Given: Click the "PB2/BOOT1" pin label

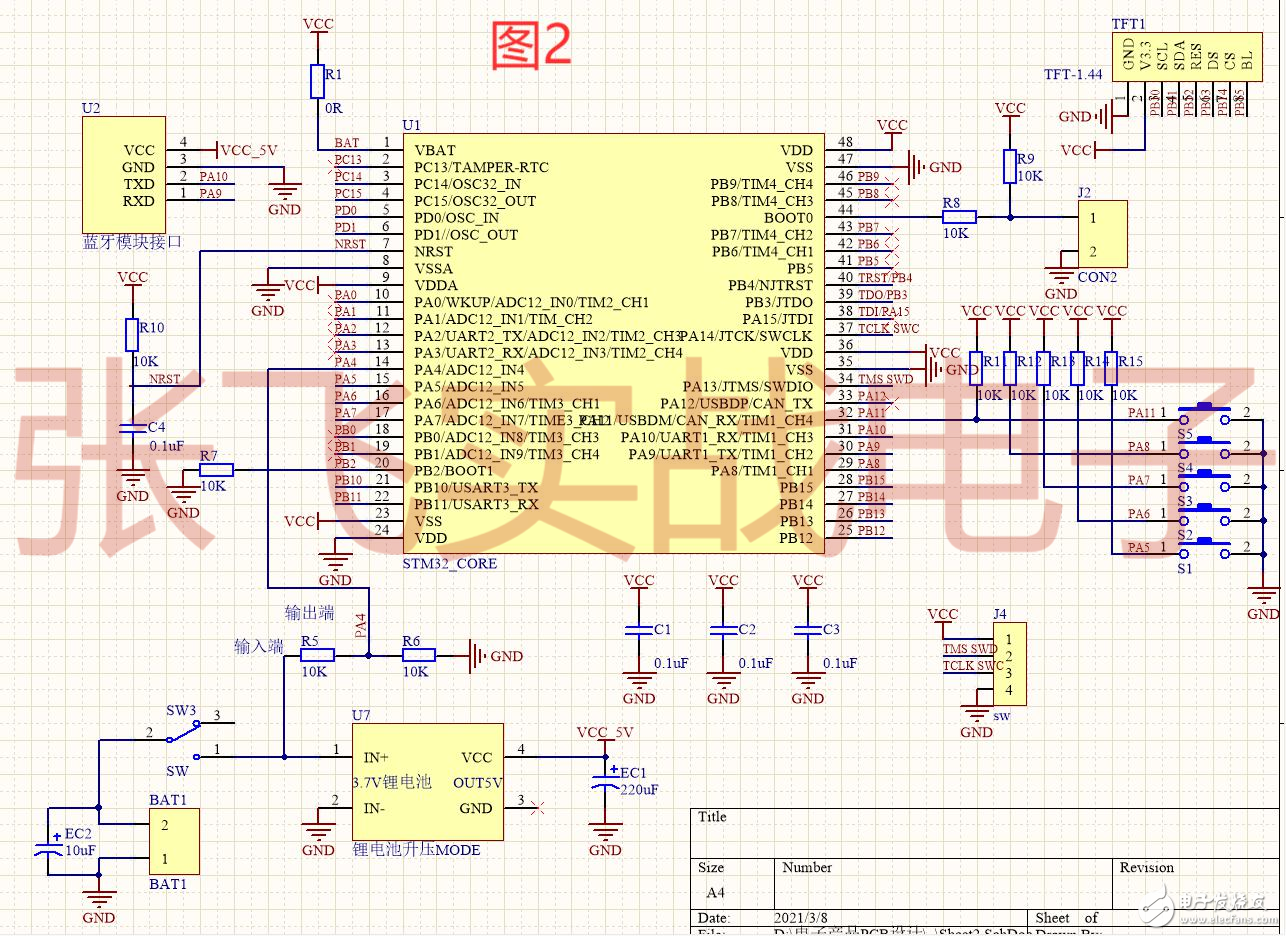Looking at the screenshot, I should click(x=454, y=470).
